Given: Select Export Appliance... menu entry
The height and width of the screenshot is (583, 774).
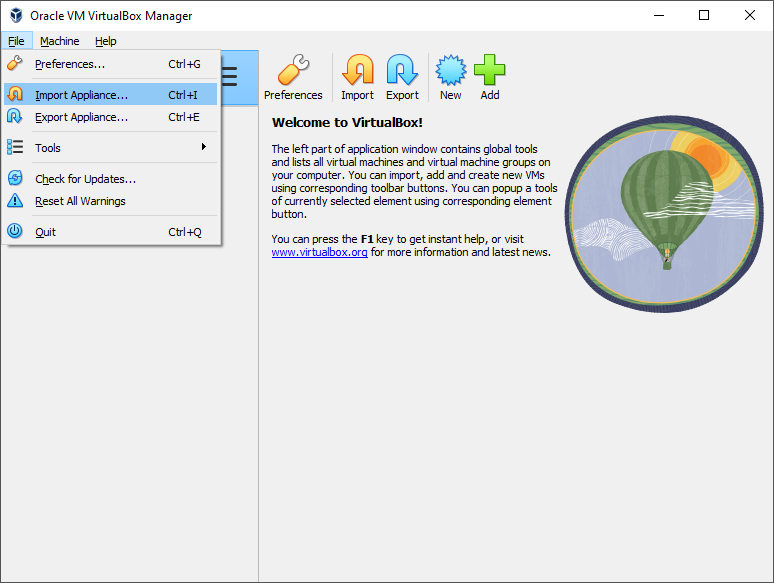Looking at the screenshot, I should tap(111, 117).
